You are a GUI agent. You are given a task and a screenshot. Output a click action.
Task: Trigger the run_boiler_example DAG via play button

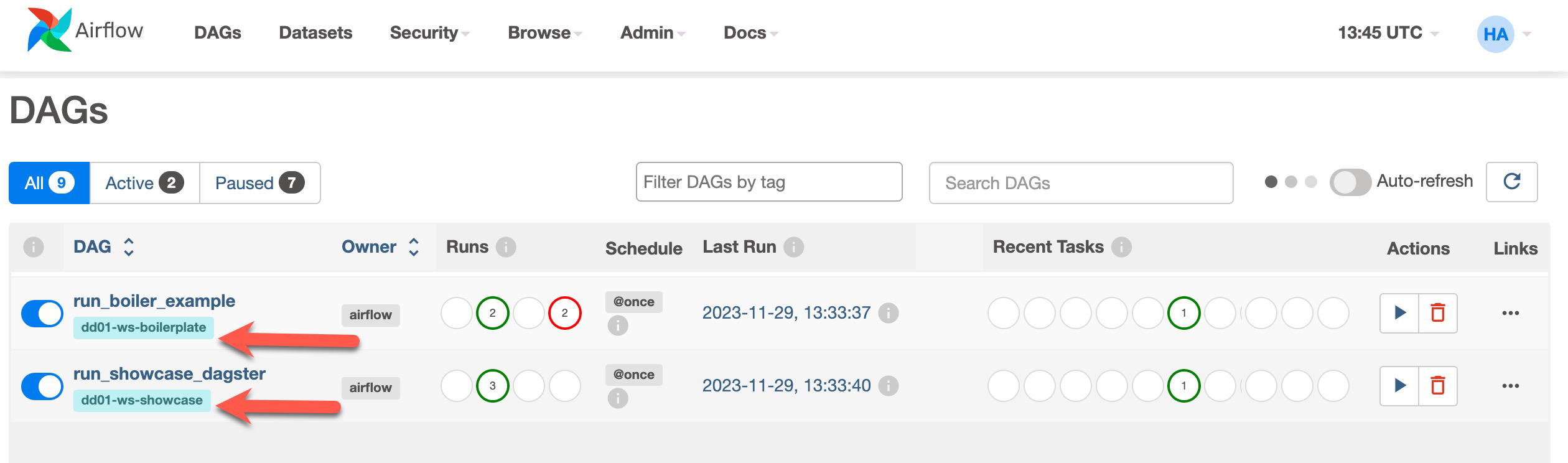point(1401,313)
